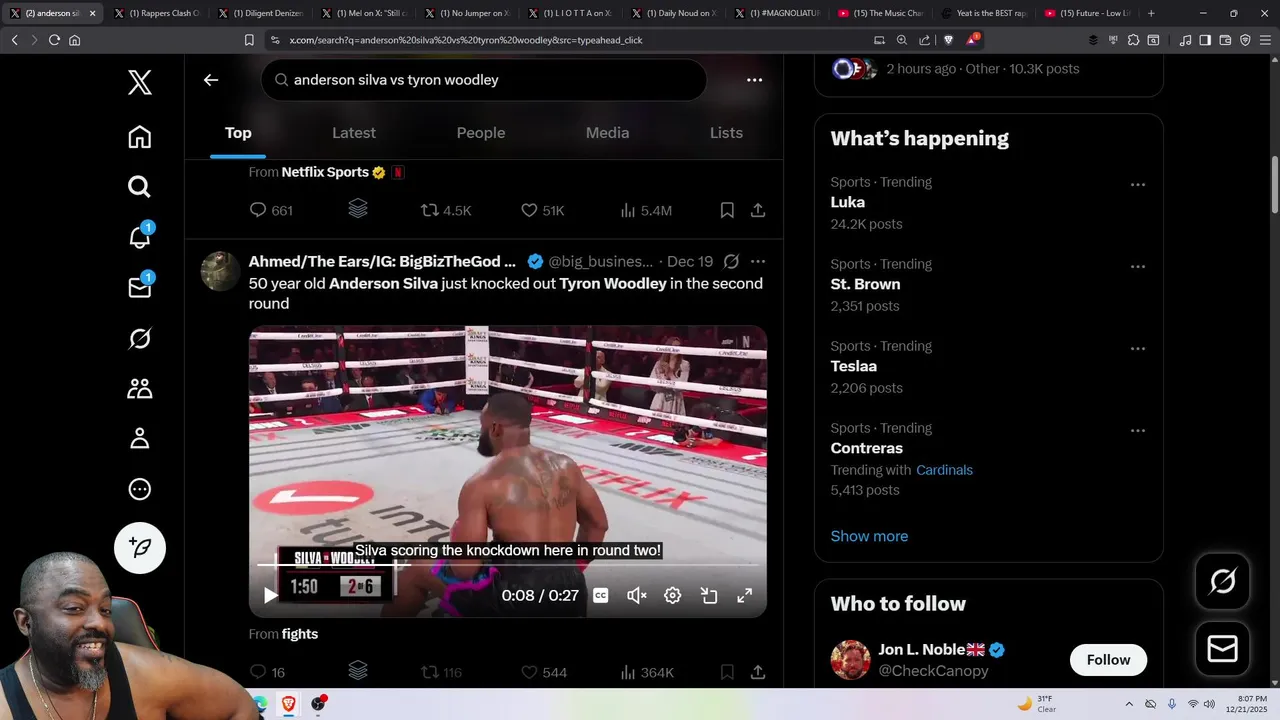The image size is (1280, 720).
Task: Open Brave Wallet icon
Action: coord(1225,40)
